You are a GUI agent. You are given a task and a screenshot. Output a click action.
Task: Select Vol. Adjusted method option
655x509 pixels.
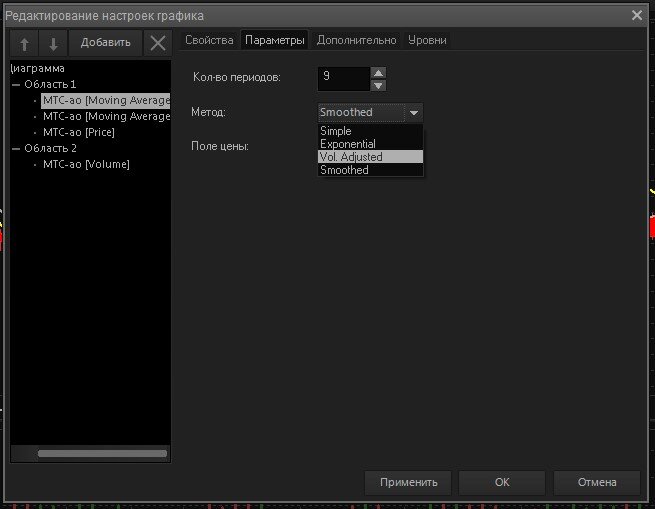[x=370, y=157]
